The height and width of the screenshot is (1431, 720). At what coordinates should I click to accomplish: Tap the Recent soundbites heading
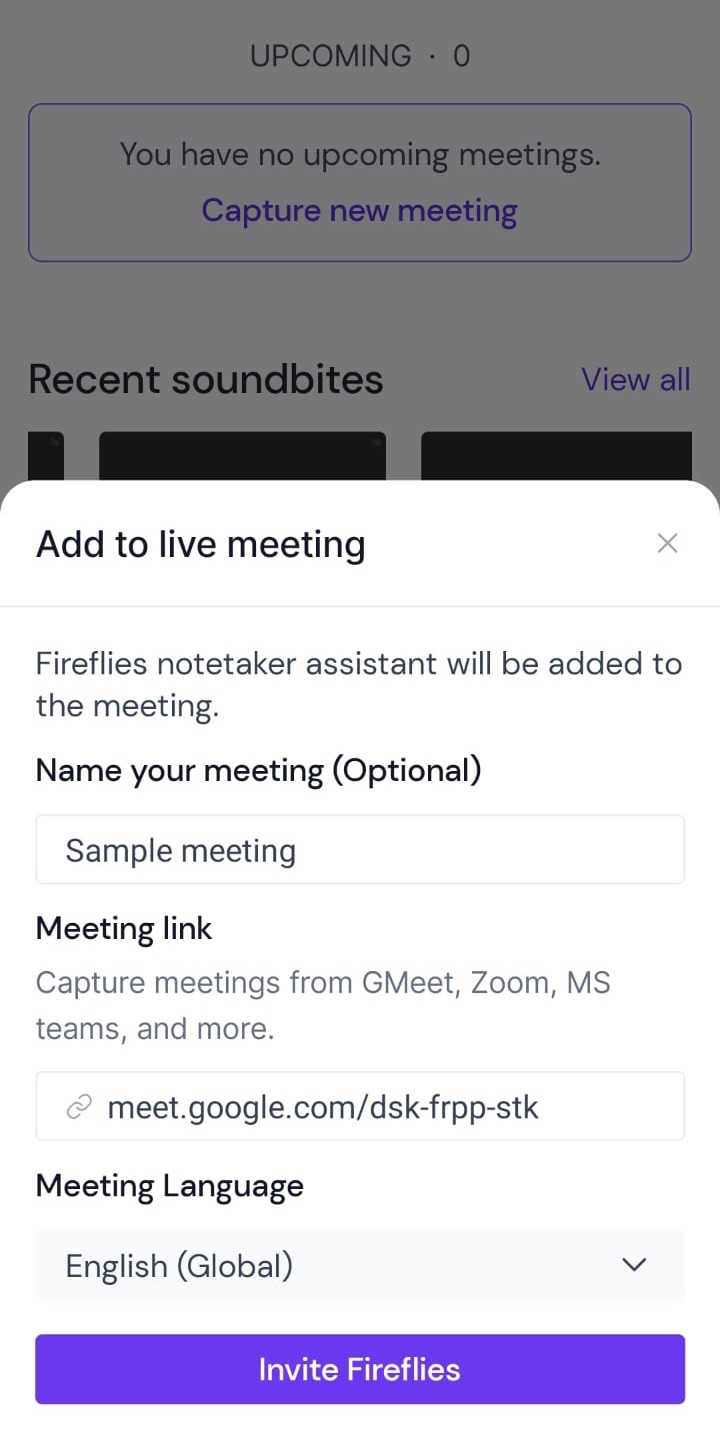tap(206, 379)
